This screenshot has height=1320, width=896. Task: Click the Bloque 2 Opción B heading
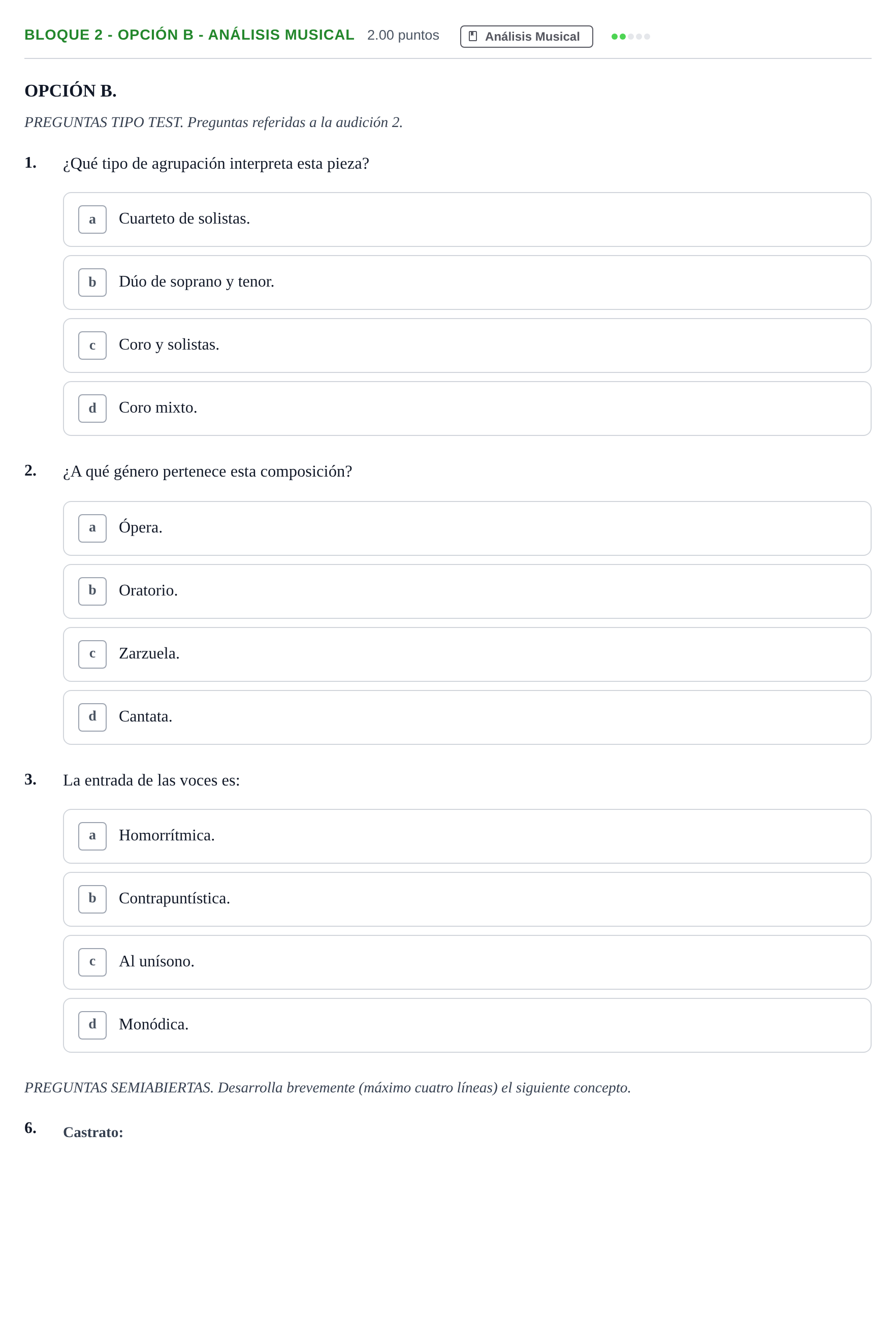point(189,35)
